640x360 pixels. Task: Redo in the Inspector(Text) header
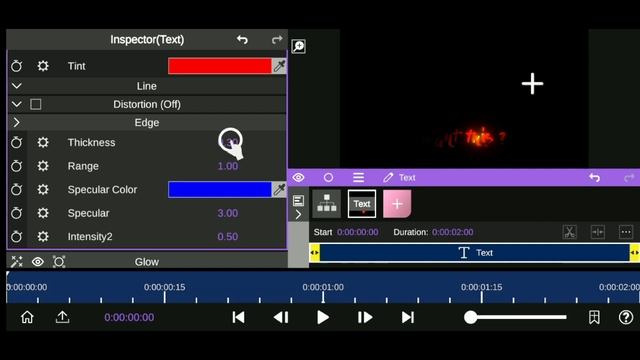277,40
